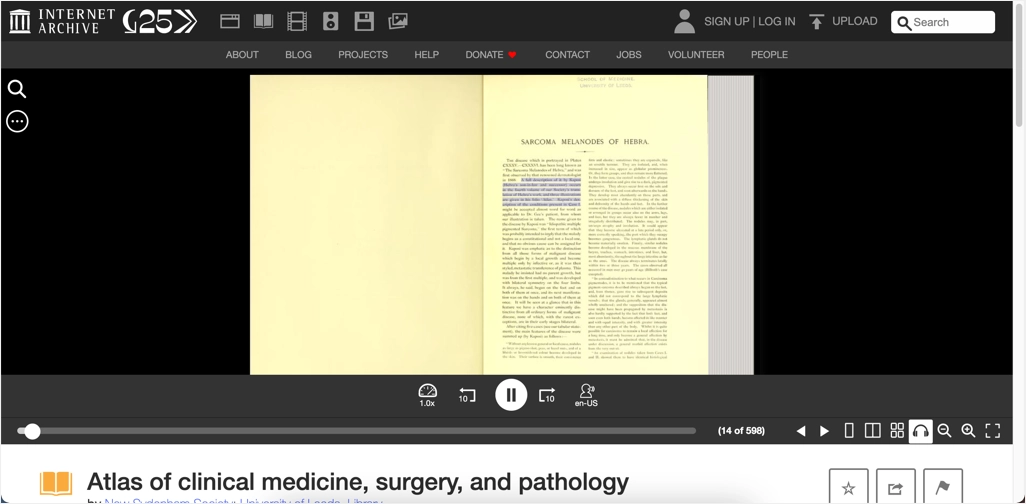Open the HELP menu item
1026x504 pixels.
coord(427,55)
